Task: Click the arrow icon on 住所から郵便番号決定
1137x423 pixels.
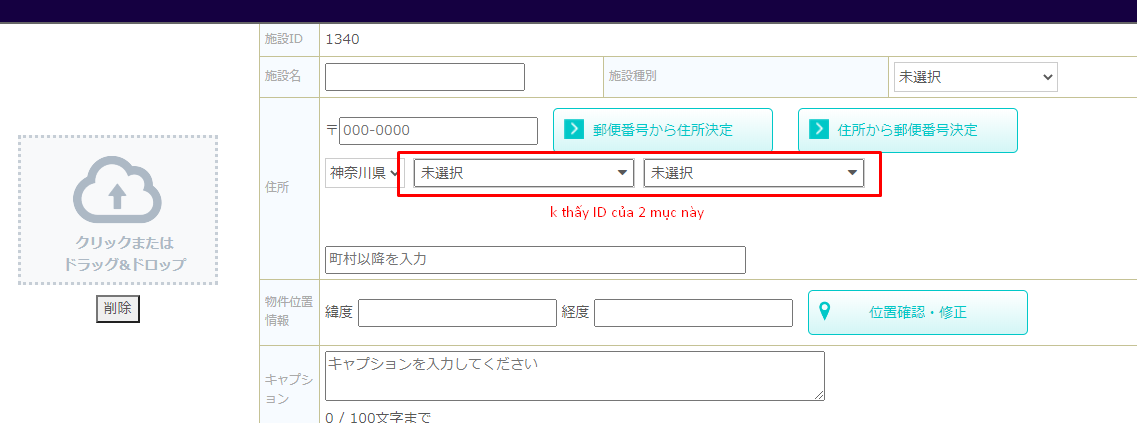Action: pos(819,130)
